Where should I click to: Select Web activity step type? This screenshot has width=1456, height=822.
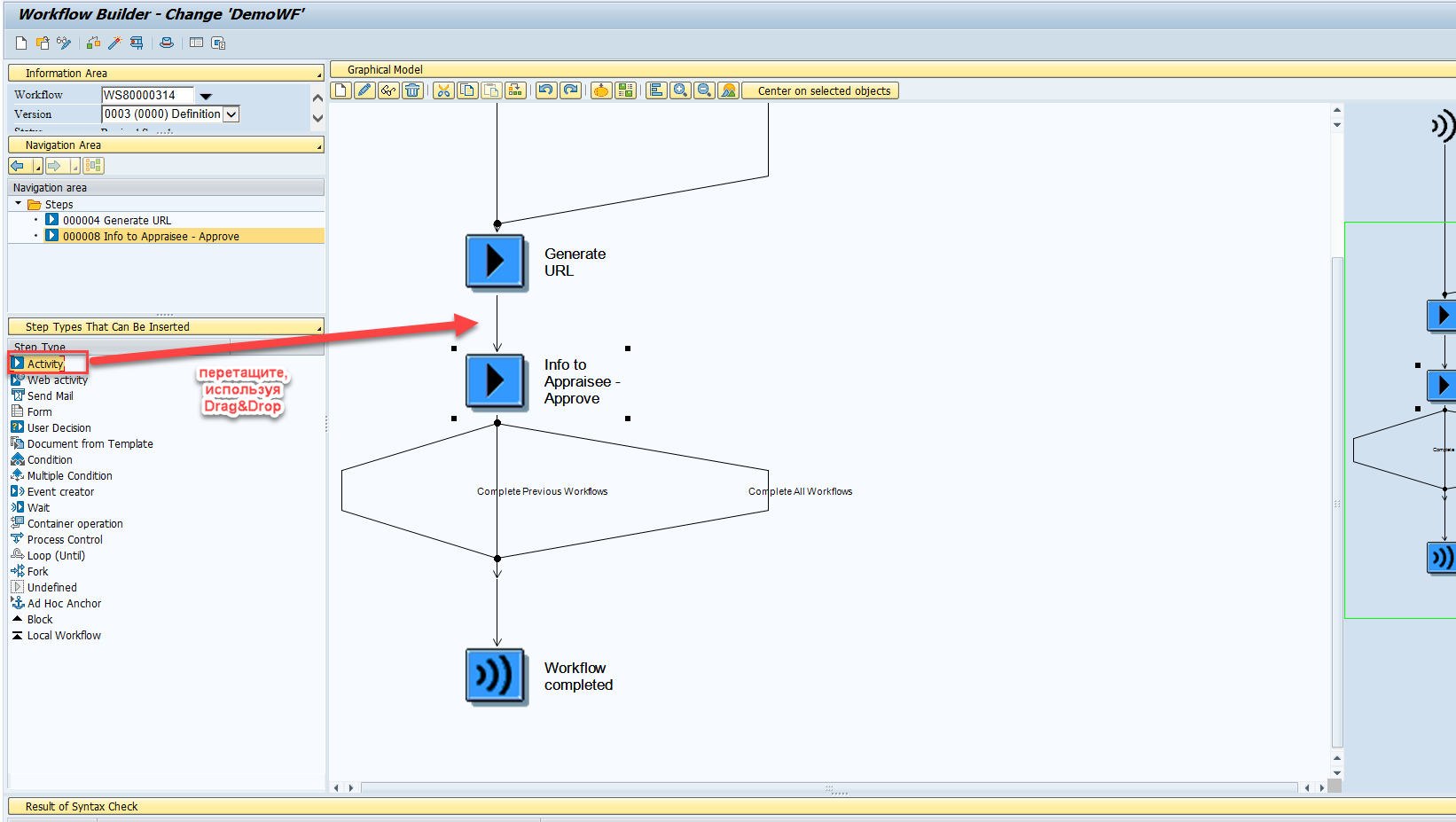(x=57, y=380)
